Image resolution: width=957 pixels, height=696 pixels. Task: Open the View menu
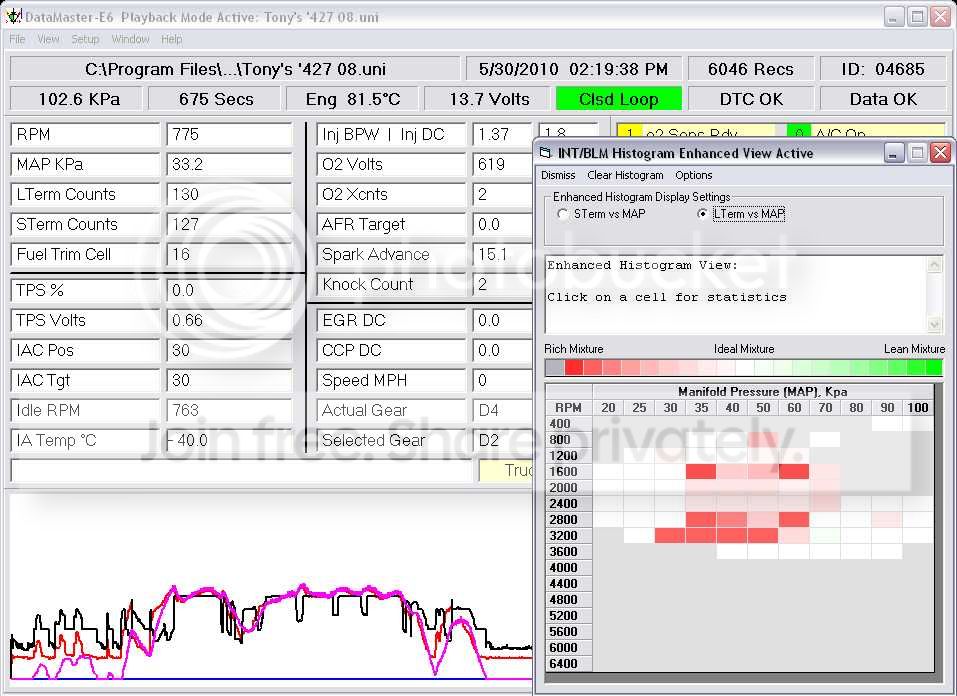[48, 39]
